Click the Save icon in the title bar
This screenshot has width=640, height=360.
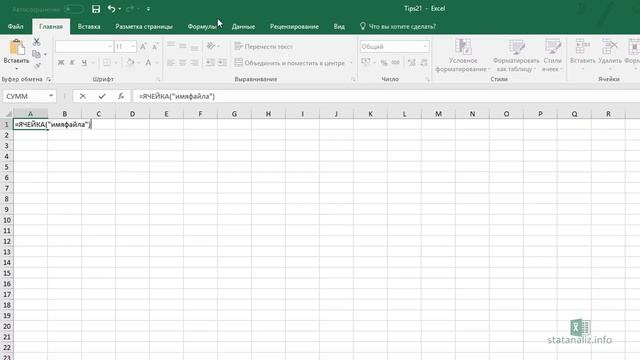(96, 9)
